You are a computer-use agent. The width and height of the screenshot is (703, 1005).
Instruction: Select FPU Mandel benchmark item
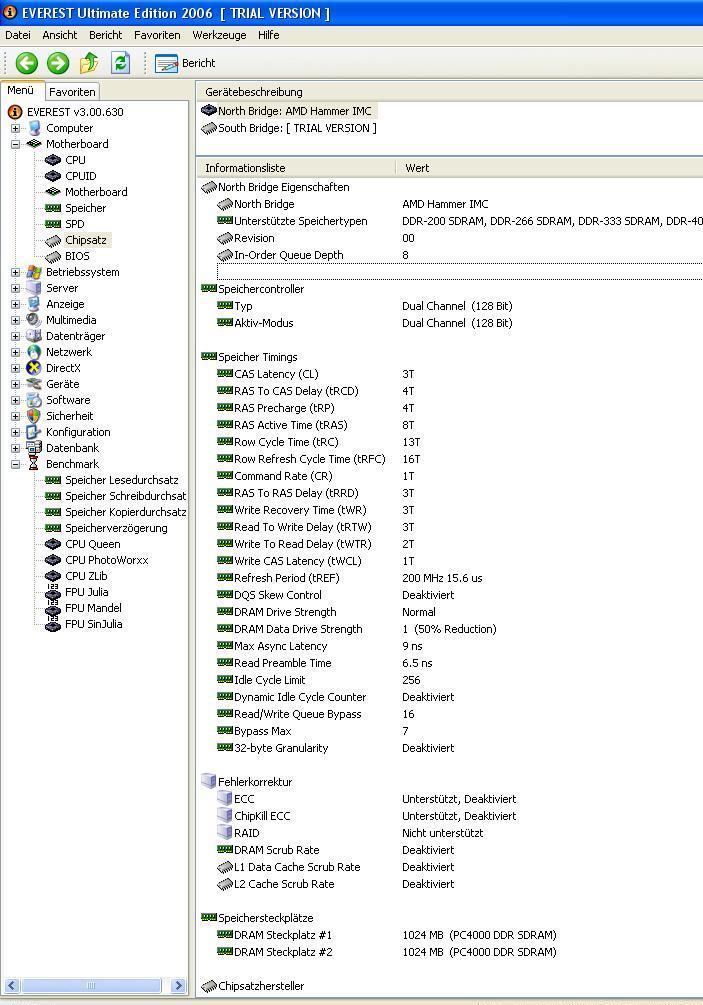(93, 608)
